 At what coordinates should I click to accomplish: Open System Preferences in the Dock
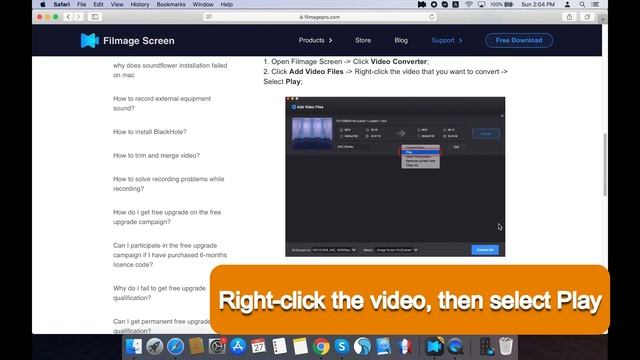217,347
